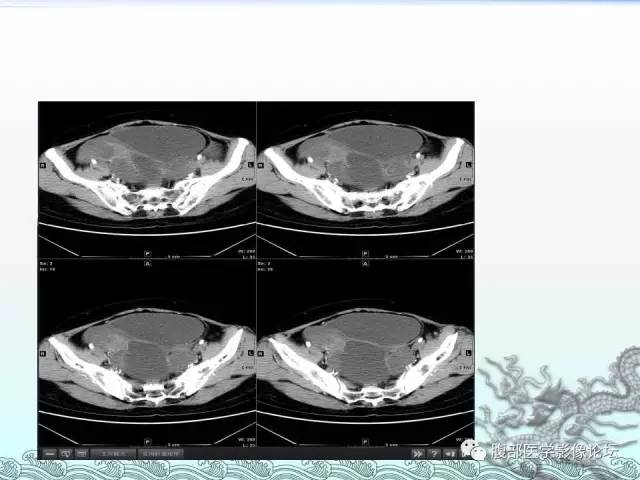Select the bottom-left CT slice image
The width and height of the screenshot is (640, 480).
point(147,352)
